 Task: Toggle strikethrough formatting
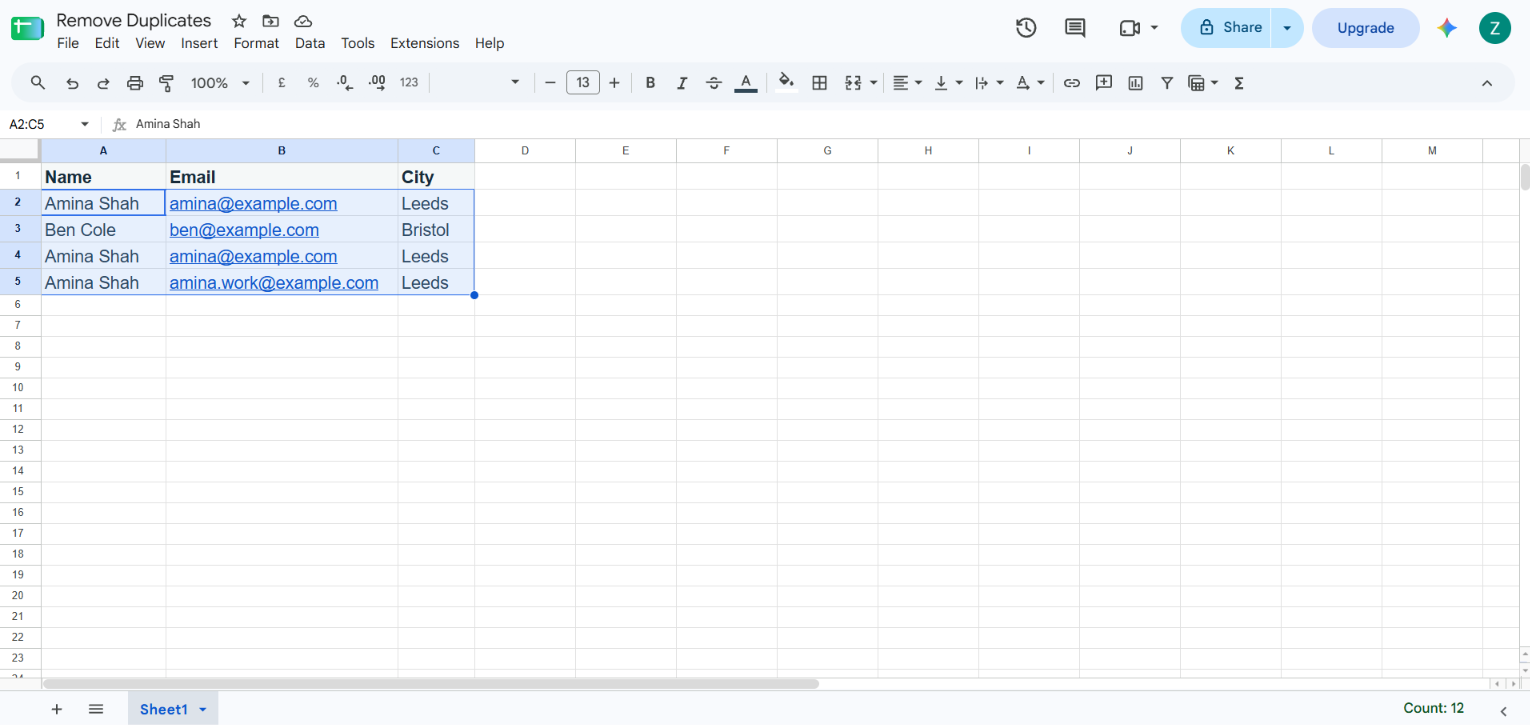click(x=713, y=83)
